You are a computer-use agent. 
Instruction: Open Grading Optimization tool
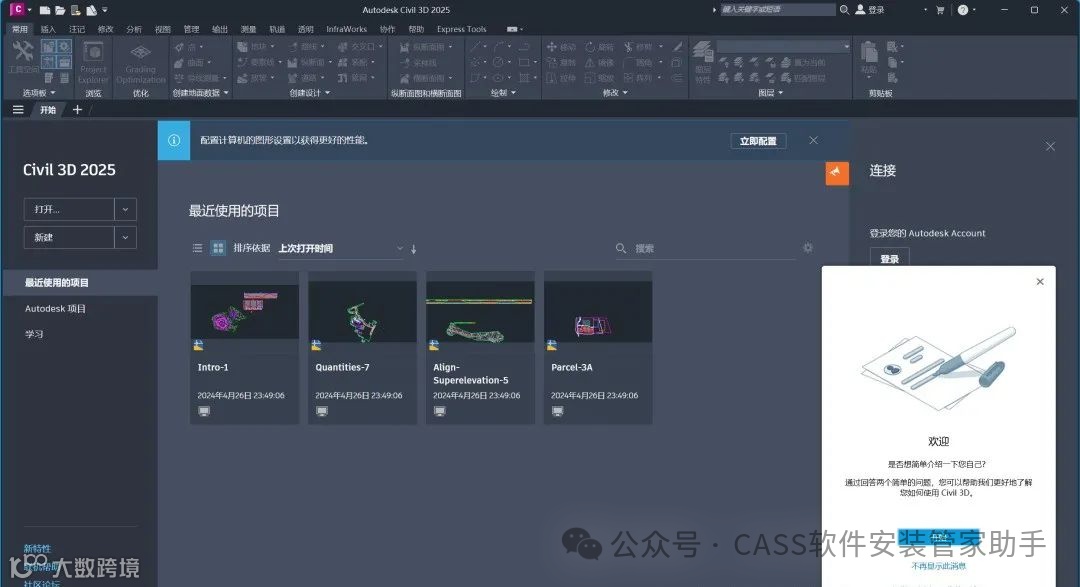coord(141,64)
